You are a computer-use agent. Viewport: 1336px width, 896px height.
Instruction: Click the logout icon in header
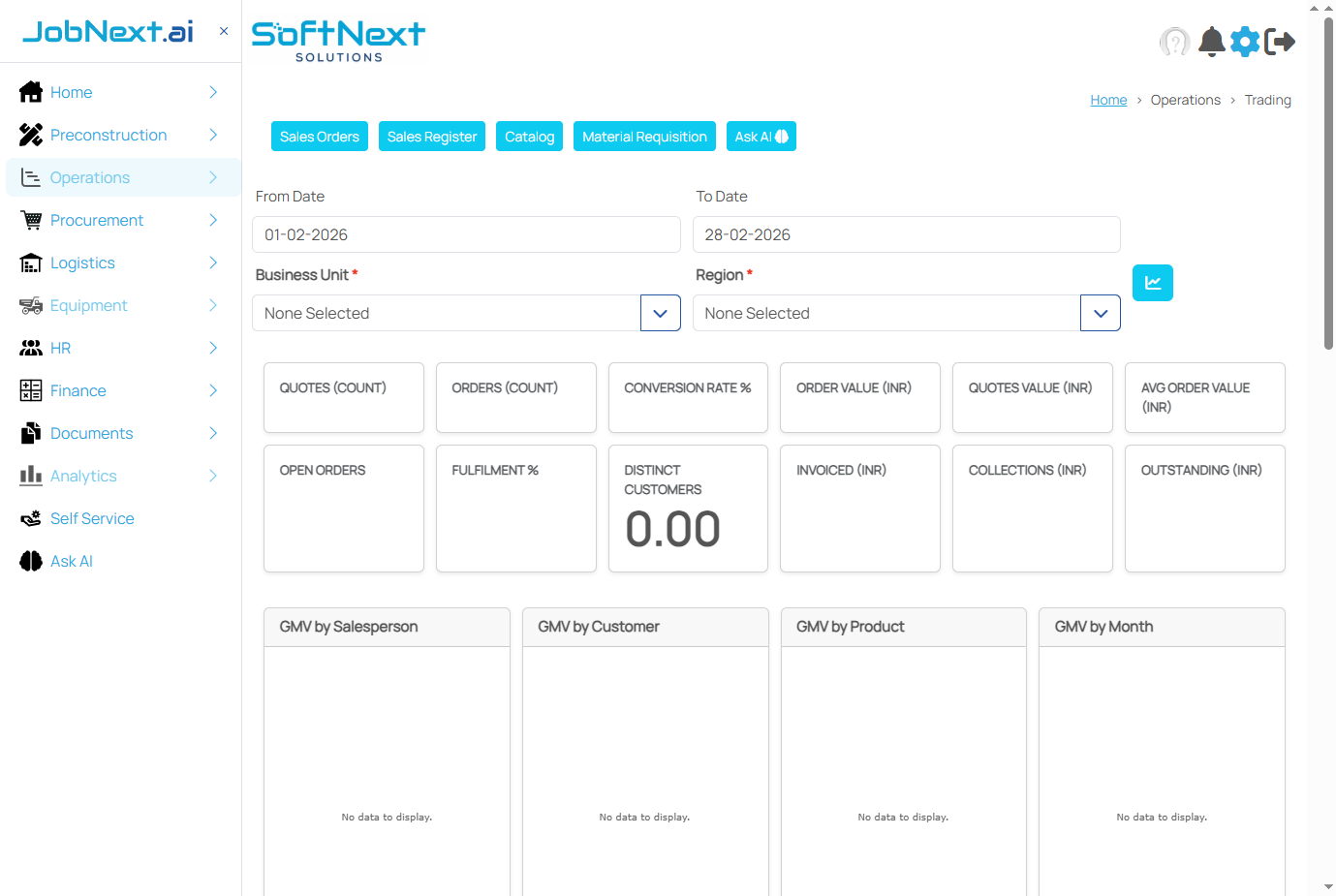click(1280, 42)
